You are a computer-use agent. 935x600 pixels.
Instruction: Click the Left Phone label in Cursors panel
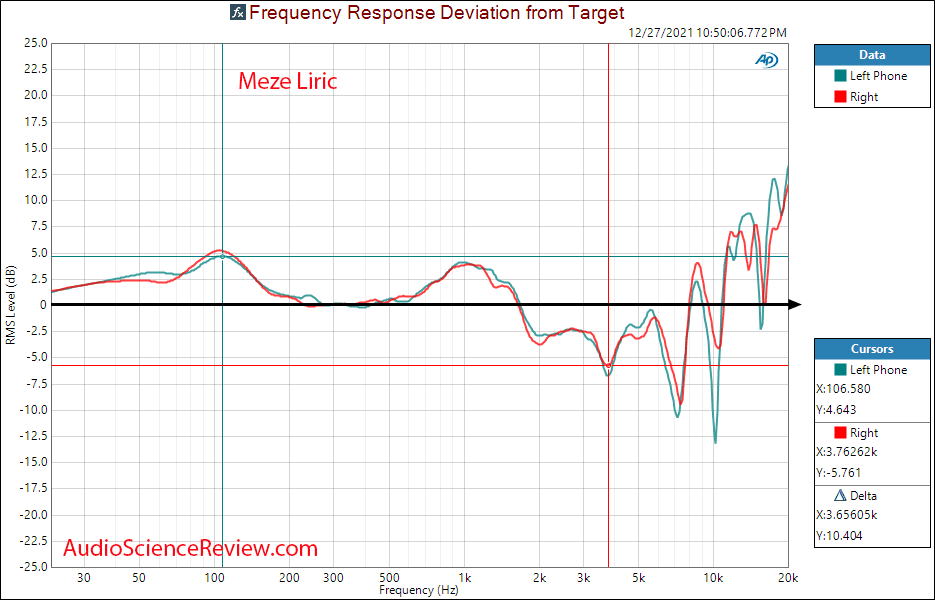coord(878,370)
